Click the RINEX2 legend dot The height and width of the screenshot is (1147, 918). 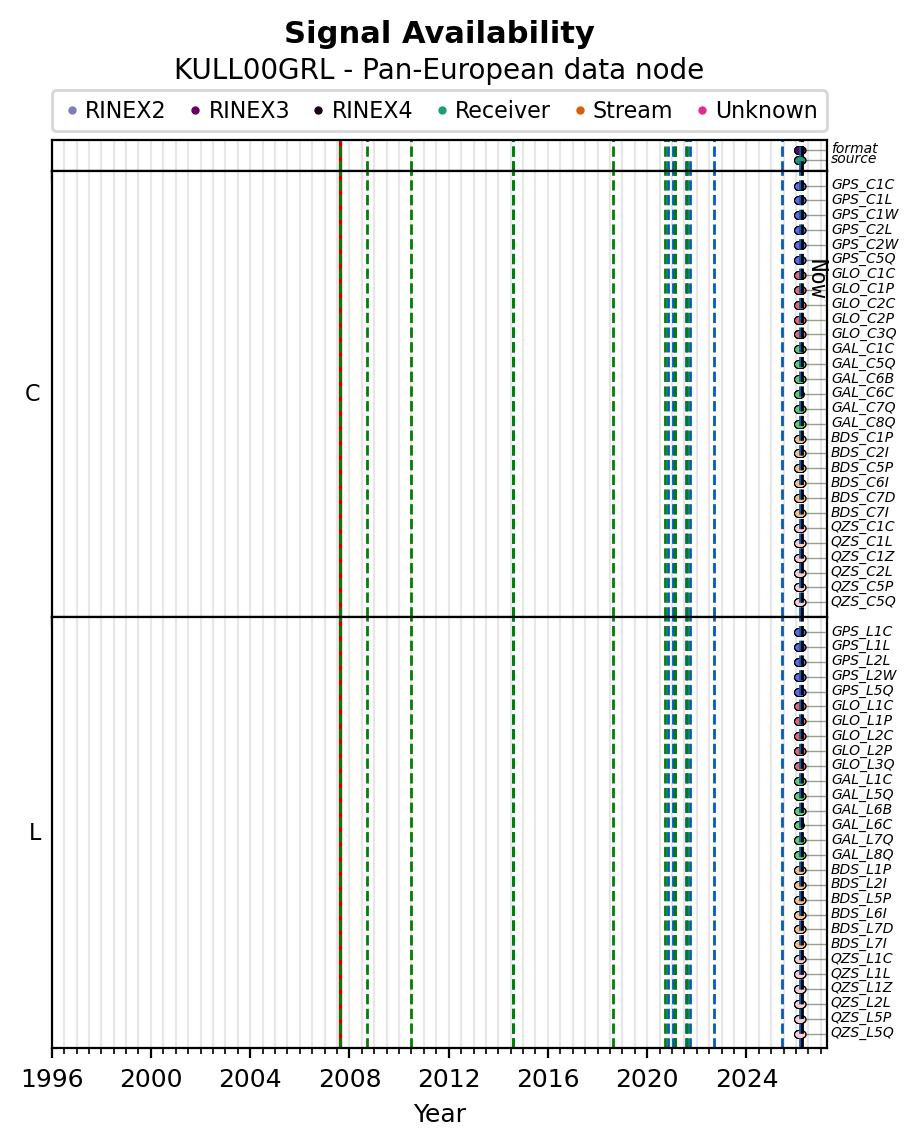tap(72, 111)
